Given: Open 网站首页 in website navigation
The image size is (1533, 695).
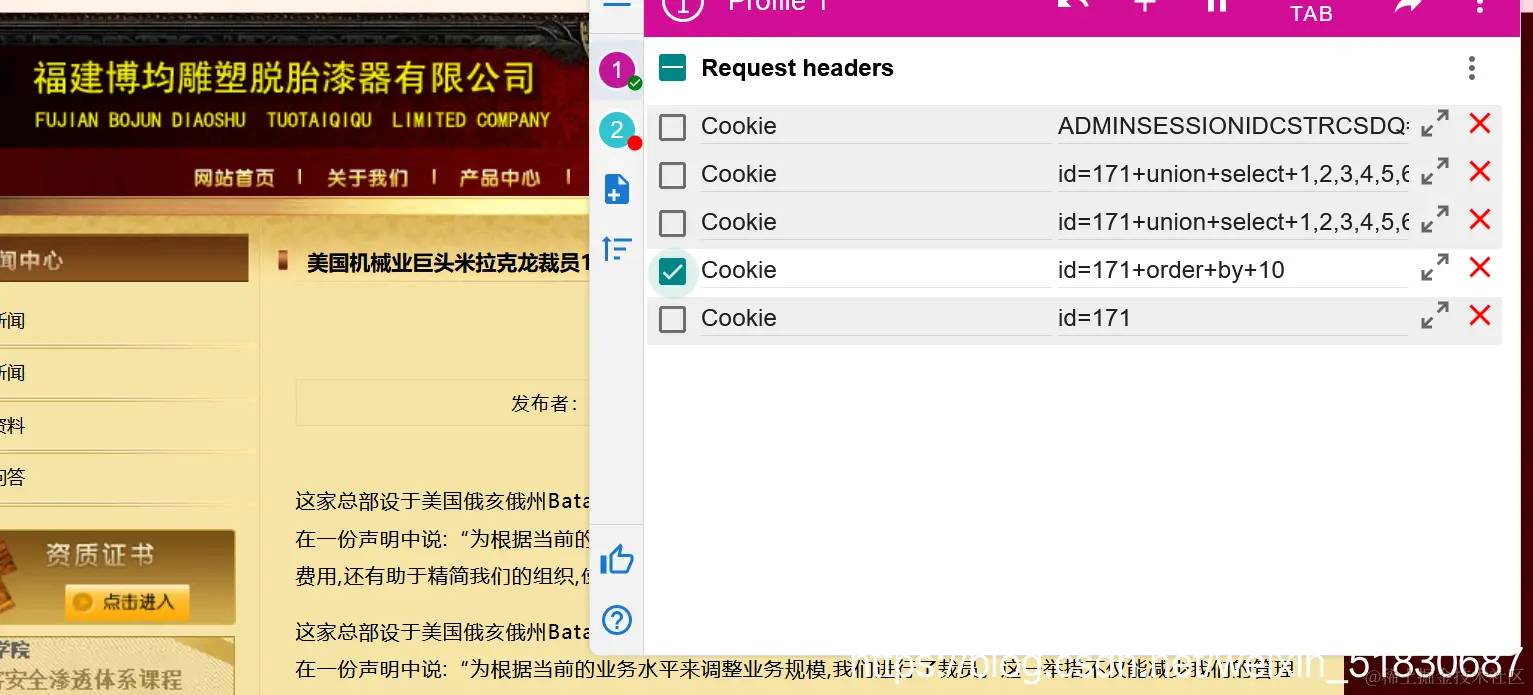Looking at the screenshot, I should (234, 178).
